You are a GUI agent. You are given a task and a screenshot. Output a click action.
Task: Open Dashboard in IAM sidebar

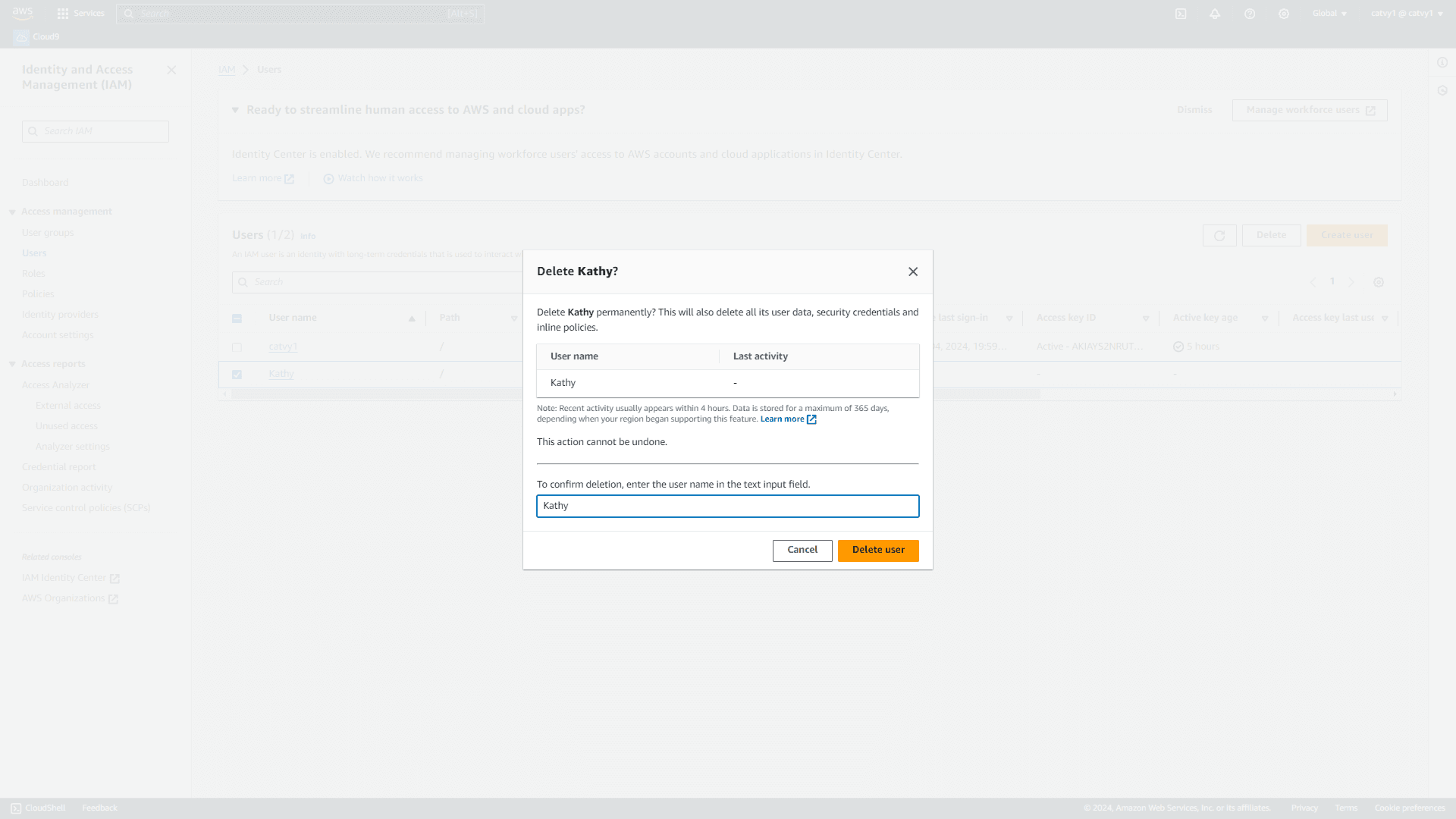point(45,183)
